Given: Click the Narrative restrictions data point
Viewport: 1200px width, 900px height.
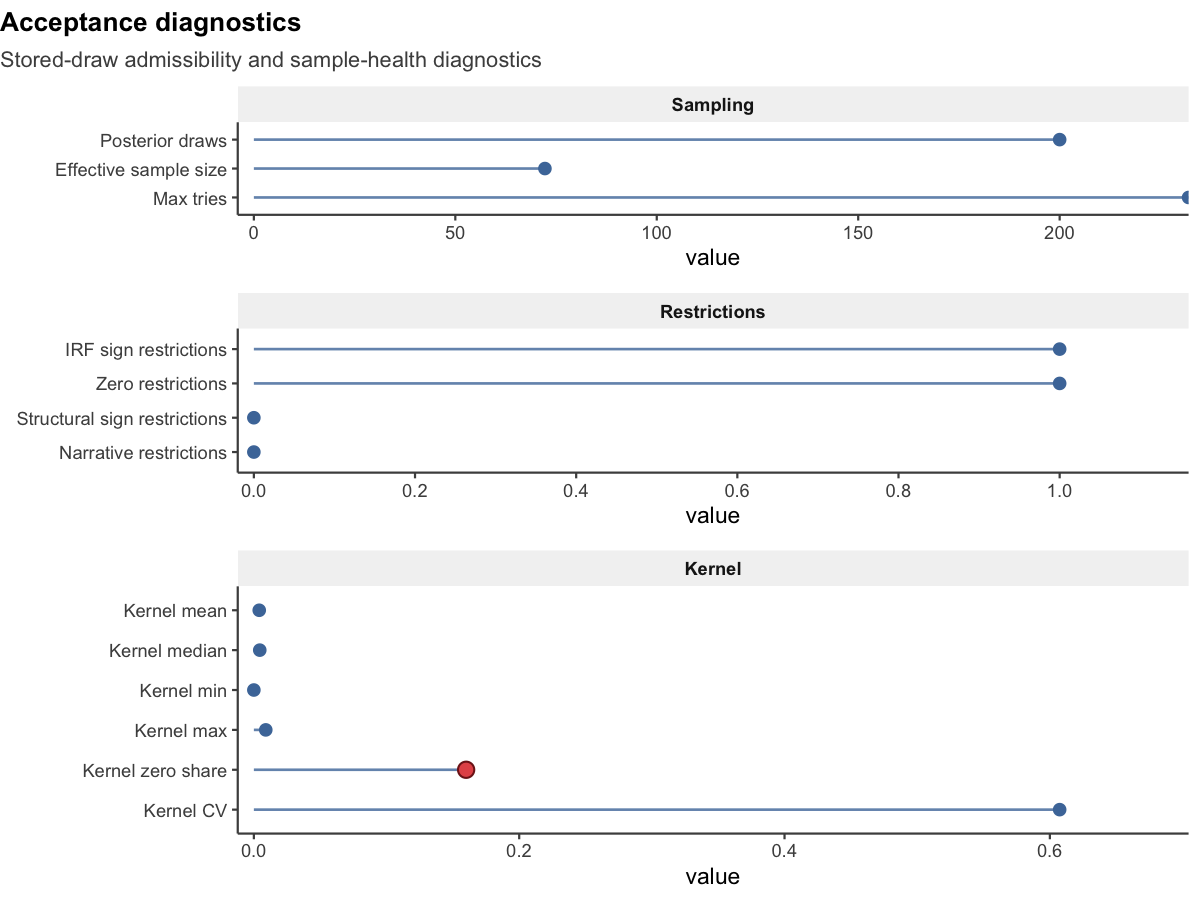Looking at the screenshot, I should click(x=254, y=452).
